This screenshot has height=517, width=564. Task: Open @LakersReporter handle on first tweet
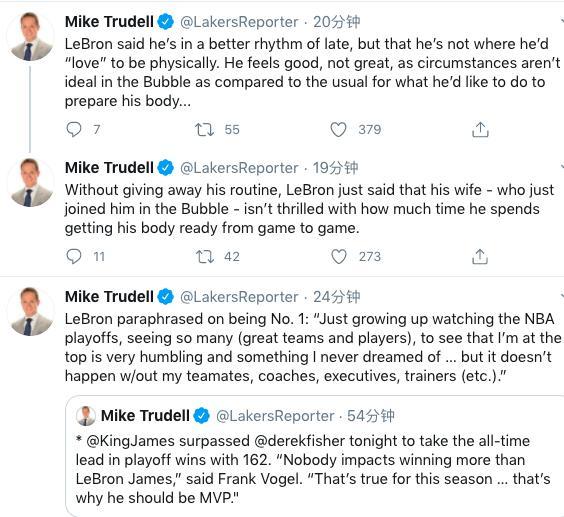239,22
